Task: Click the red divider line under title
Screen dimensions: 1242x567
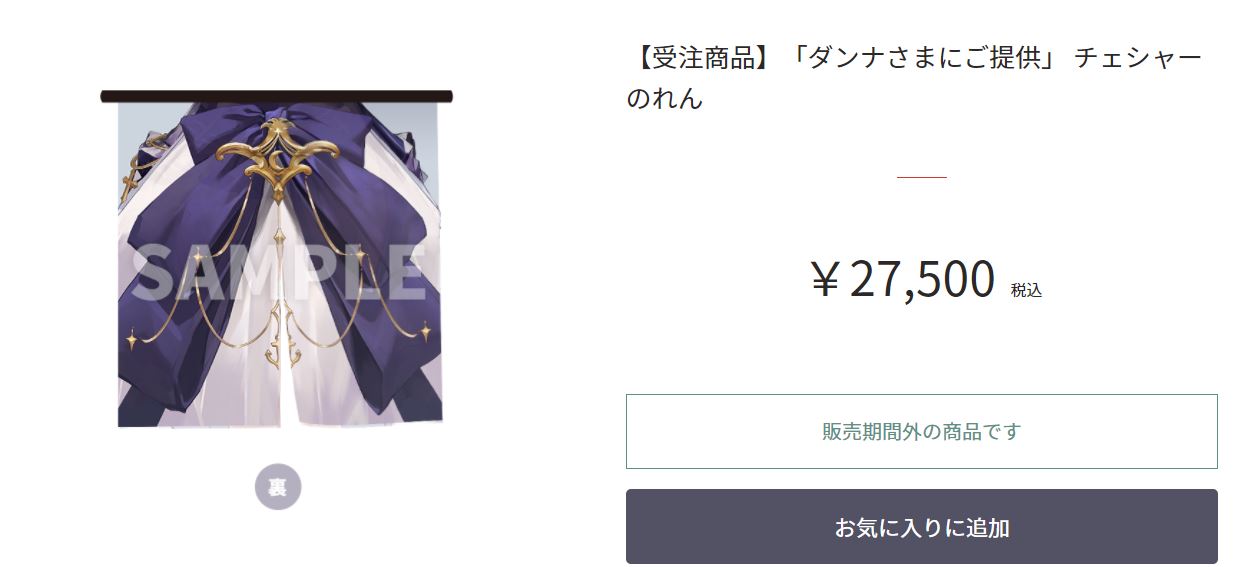Action: click(x=921, y=177)
